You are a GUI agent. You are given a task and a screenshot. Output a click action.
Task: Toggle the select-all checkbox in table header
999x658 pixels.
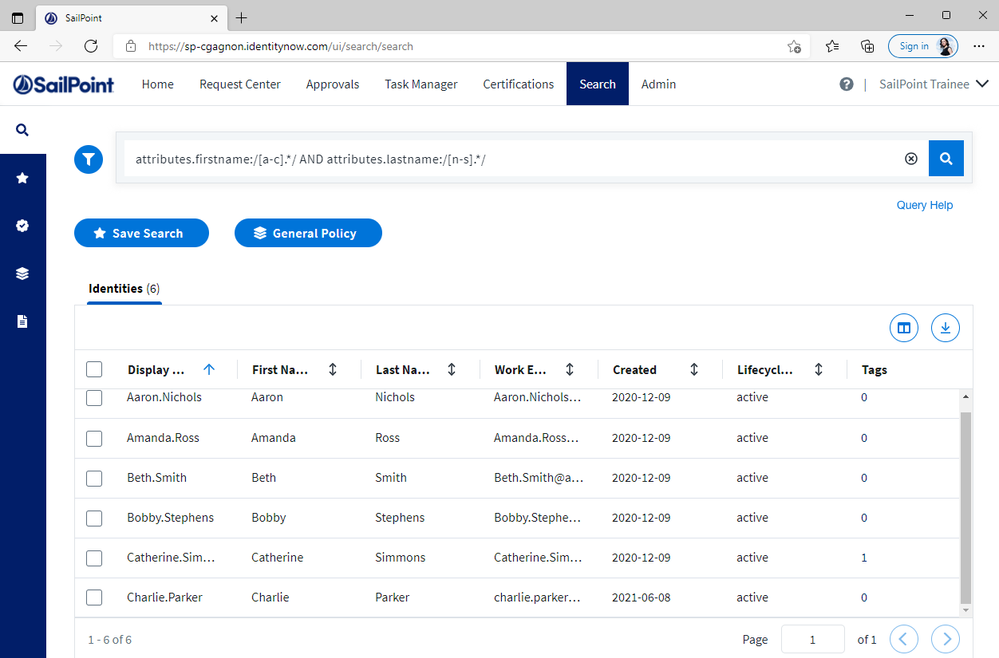pos(94,370)
